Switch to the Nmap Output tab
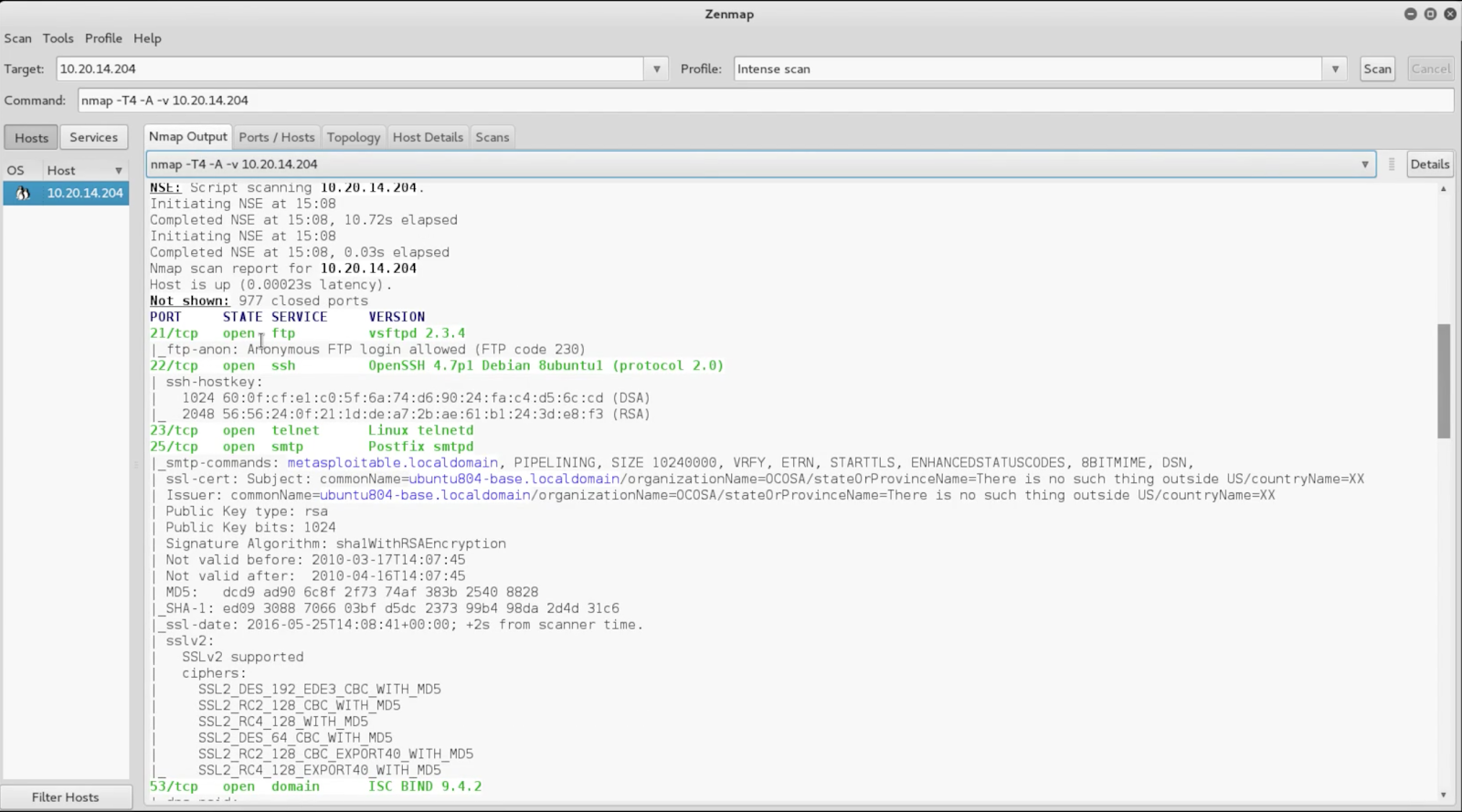 188,136
